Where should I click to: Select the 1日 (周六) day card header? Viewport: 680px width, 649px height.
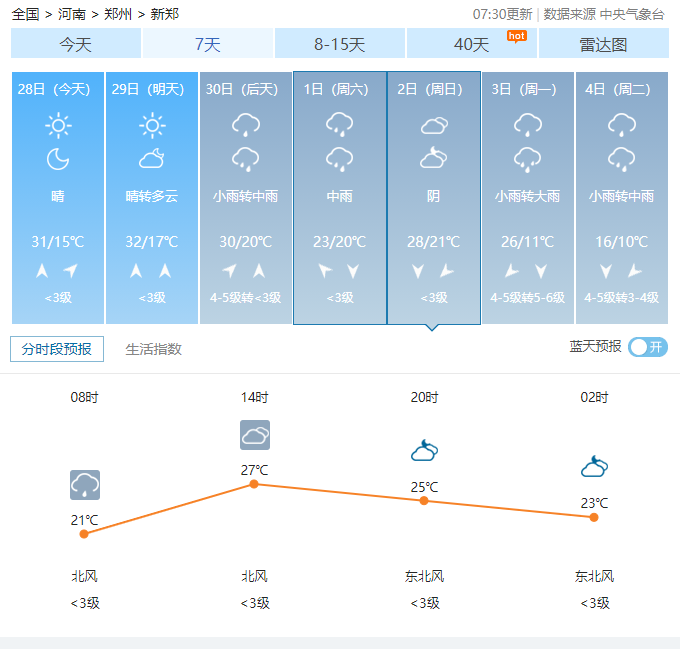click(336, 89)
